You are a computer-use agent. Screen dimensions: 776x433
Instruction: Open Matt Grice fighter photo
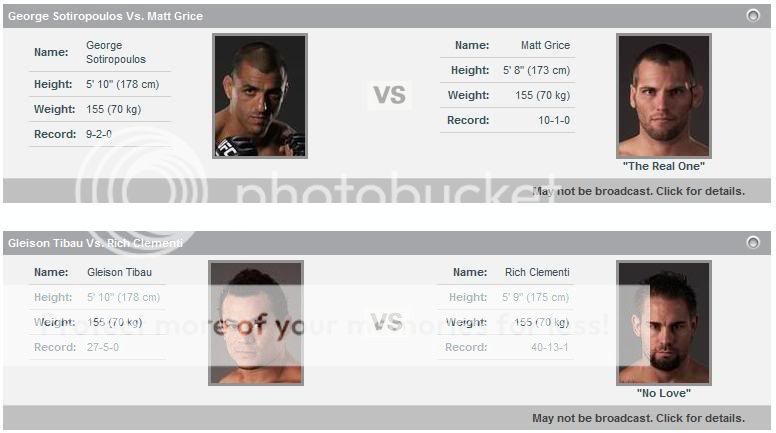[x=664, y=96]
